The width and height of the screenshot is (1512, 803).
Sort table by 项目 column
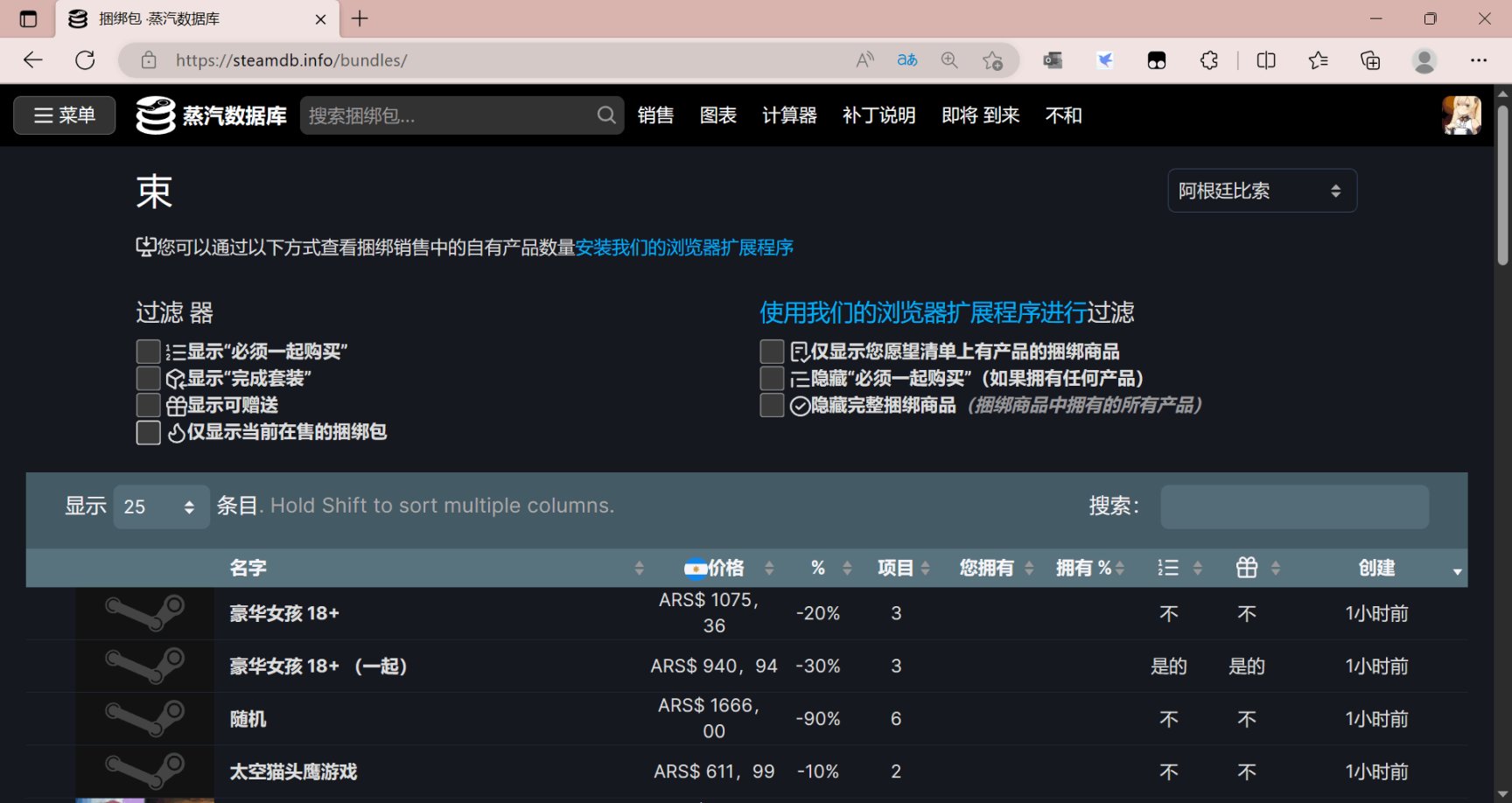pyautogui.click(x=896, y=568)
